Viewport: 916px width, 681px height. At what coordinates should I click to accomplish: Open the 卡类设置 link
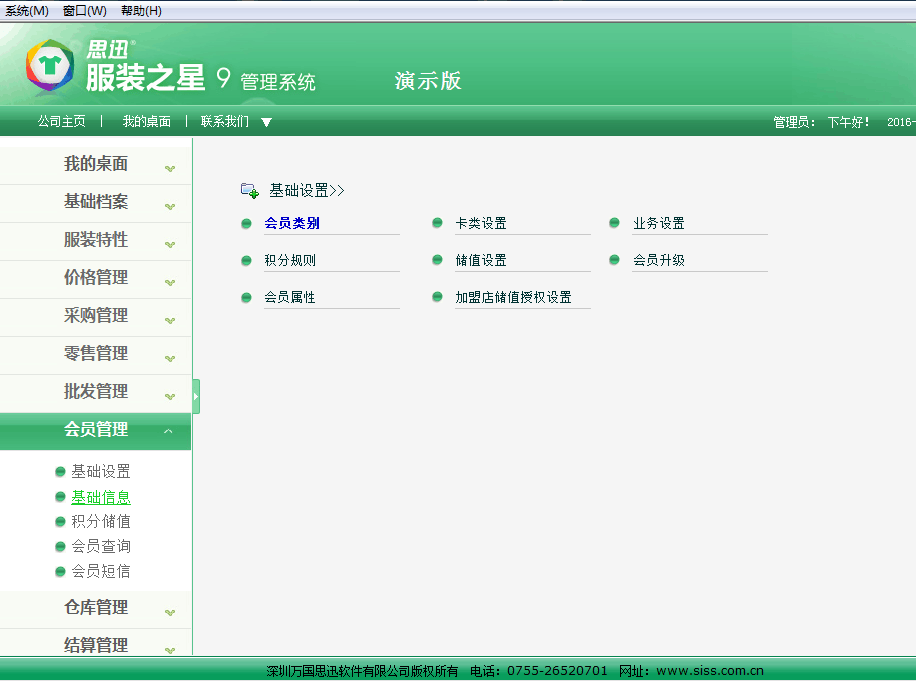tap(481, 223)
